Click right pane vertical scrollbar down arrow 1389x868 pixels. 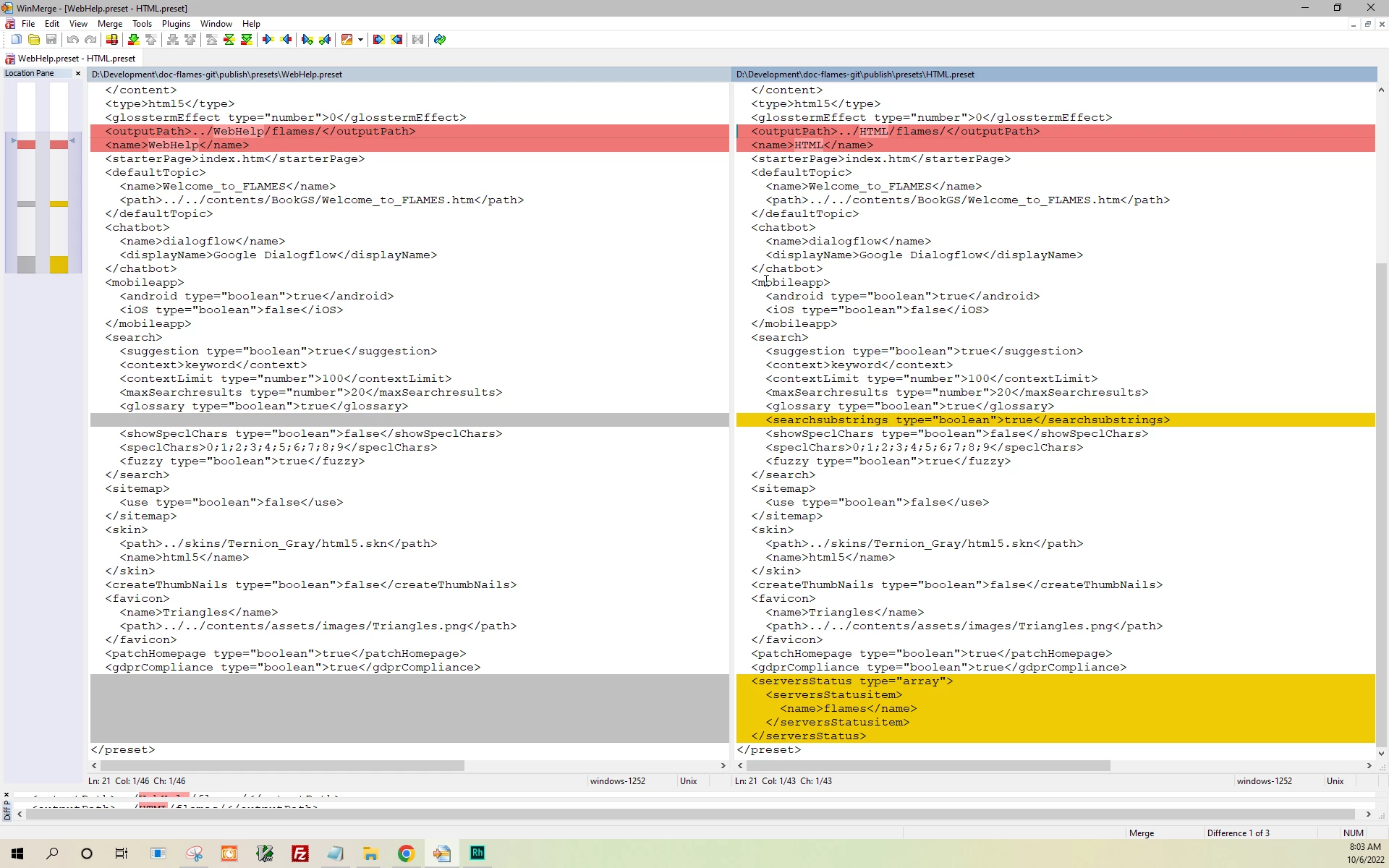(x=1380, y=753)
